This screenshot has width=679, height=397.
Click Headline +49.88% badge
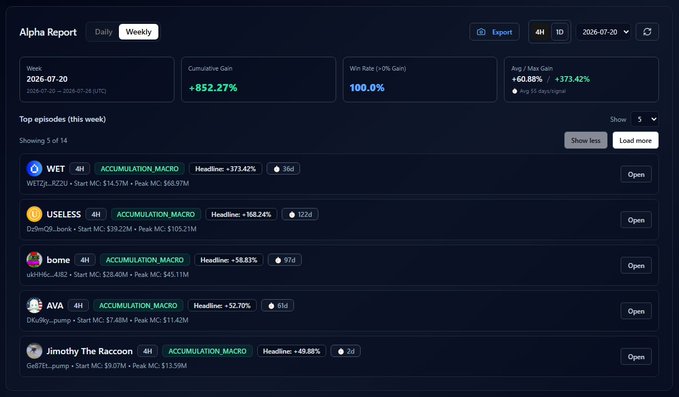(291, 351)
